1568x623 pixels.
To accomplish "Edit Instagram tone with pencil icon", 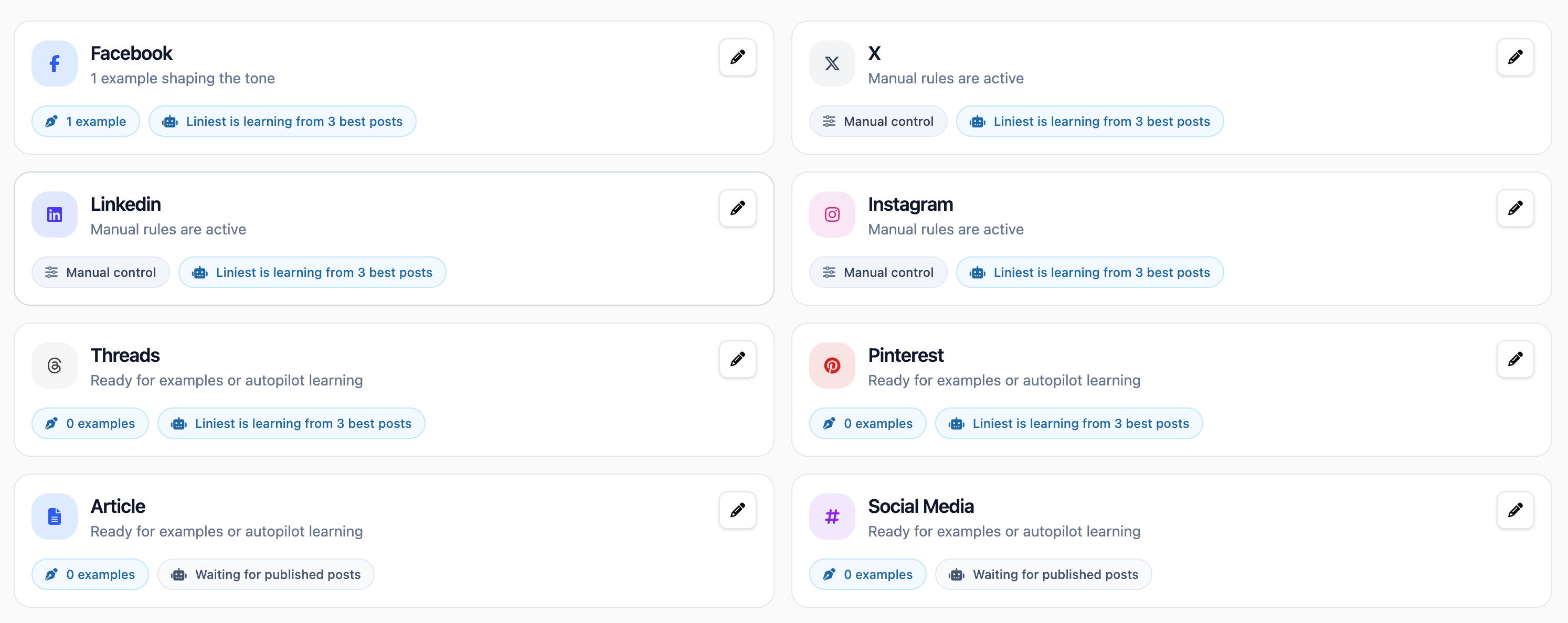I will [1514, 208].
